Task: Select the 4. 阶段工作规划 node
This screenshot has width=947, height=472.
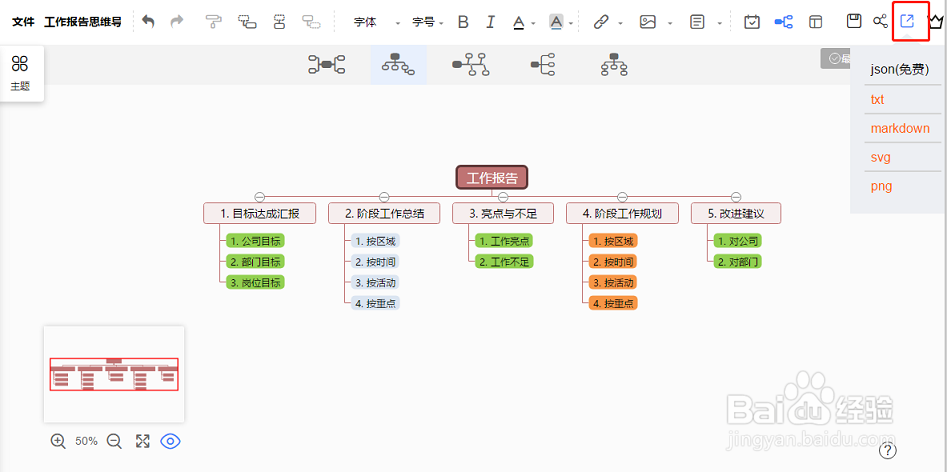Action: click(x=623, y=213)
